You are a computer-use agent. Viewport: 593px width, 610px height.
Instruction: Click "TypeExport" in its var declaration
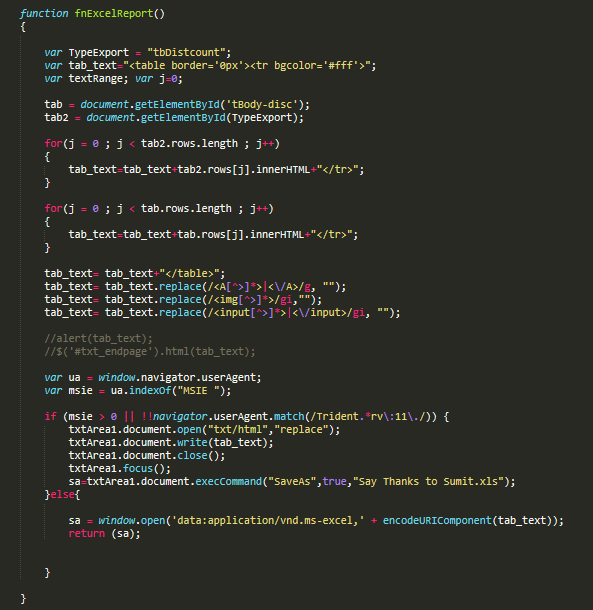[x=98, y=53]
